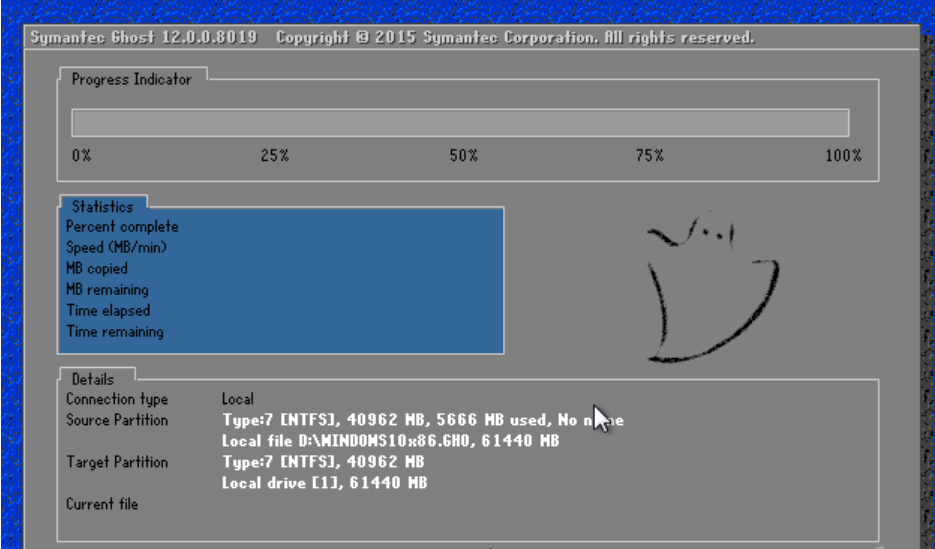The image size is (935, 549).
Task: Click the MB remaining statistics row
Action: coord(107,290)
